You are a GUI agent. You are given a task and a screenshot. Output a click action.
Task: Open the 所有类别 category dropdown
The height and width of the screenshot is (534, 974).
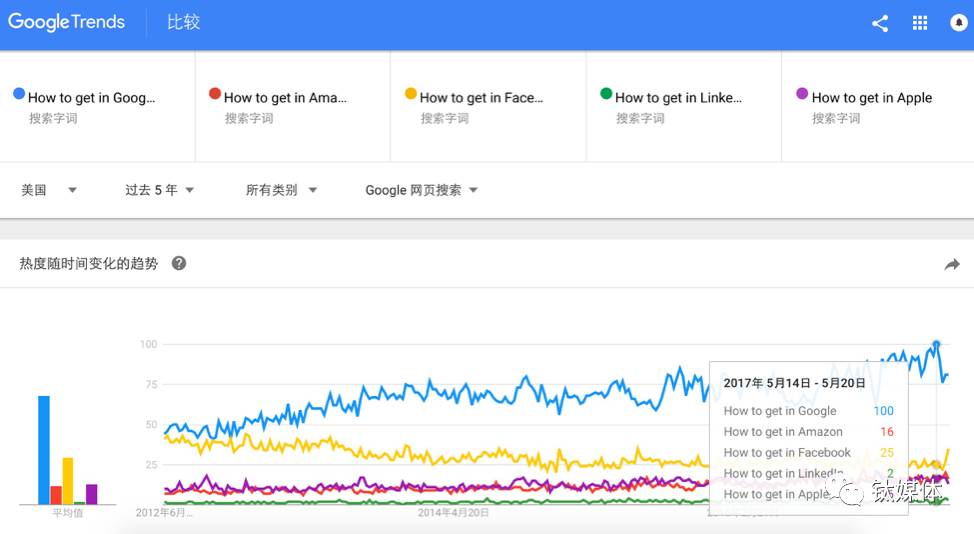281,190
